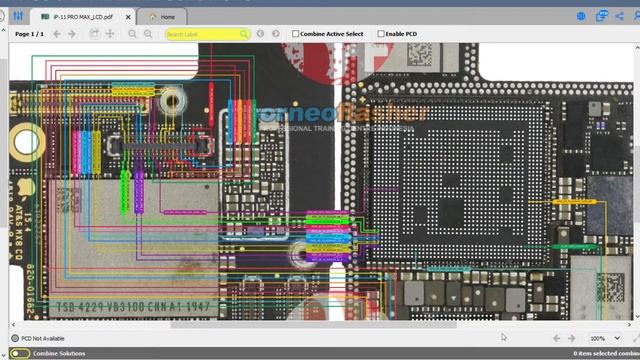This screenshot has height=360, width=640.
Task: Click the horizontal scrollbar thumb
Action: (x=313, y=325)
